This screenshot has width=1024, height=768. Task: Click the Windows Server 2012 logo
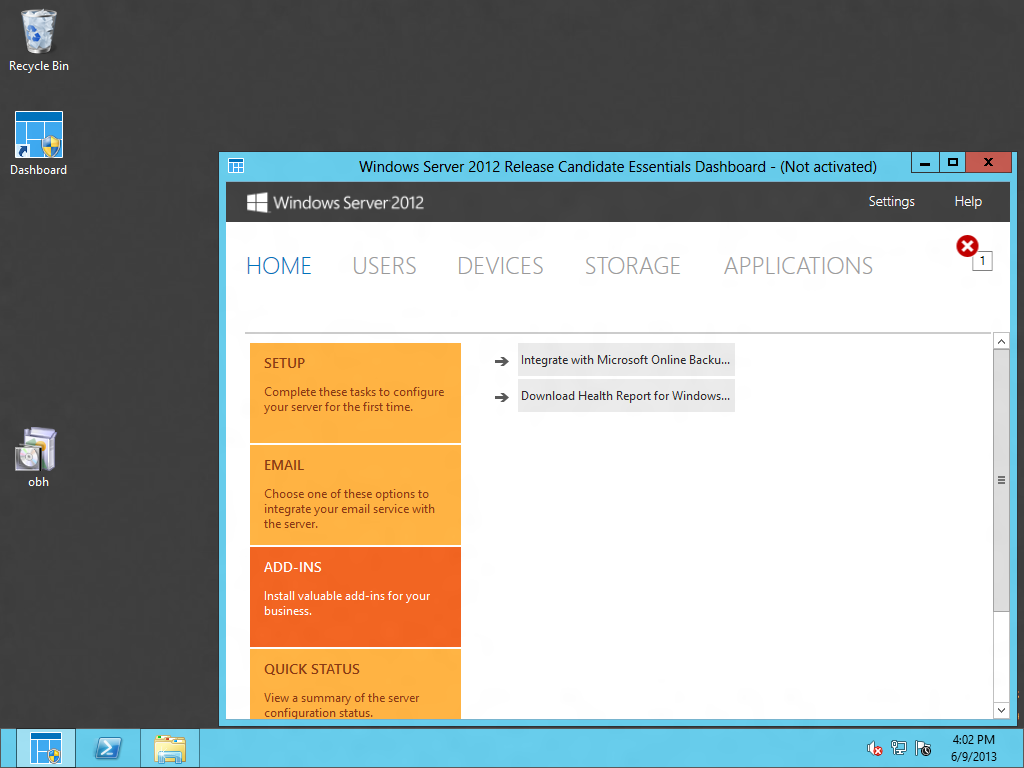tap(335, 202)
